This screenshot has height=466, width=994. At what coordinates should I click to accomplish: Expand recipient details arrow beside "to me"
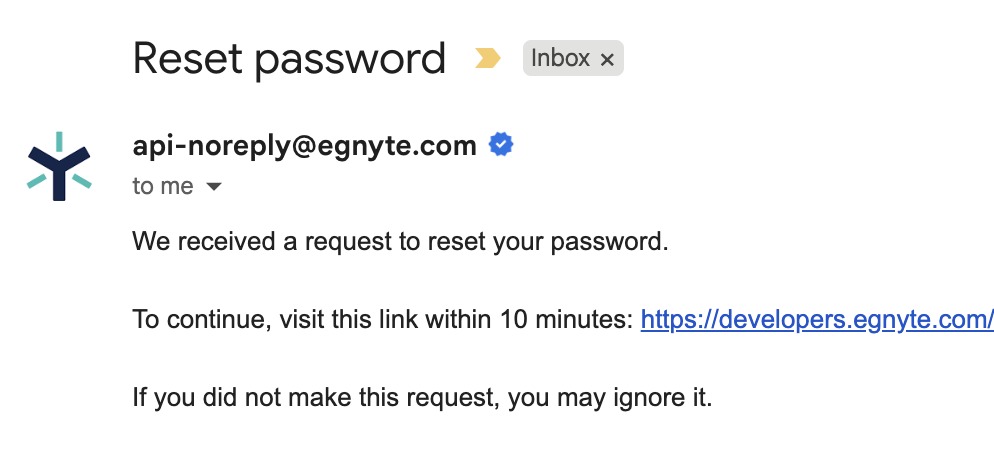[x=213, y=187]
